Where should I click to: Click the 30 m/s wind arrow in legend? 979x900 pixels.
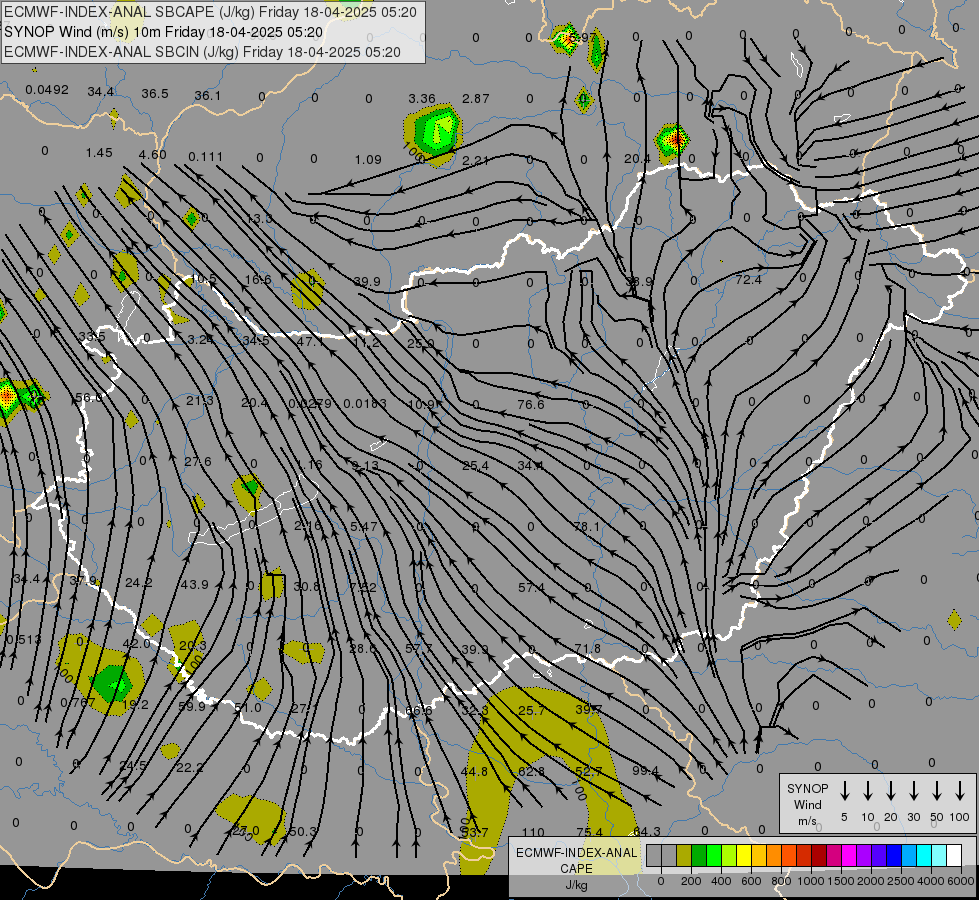pos(913,791)
